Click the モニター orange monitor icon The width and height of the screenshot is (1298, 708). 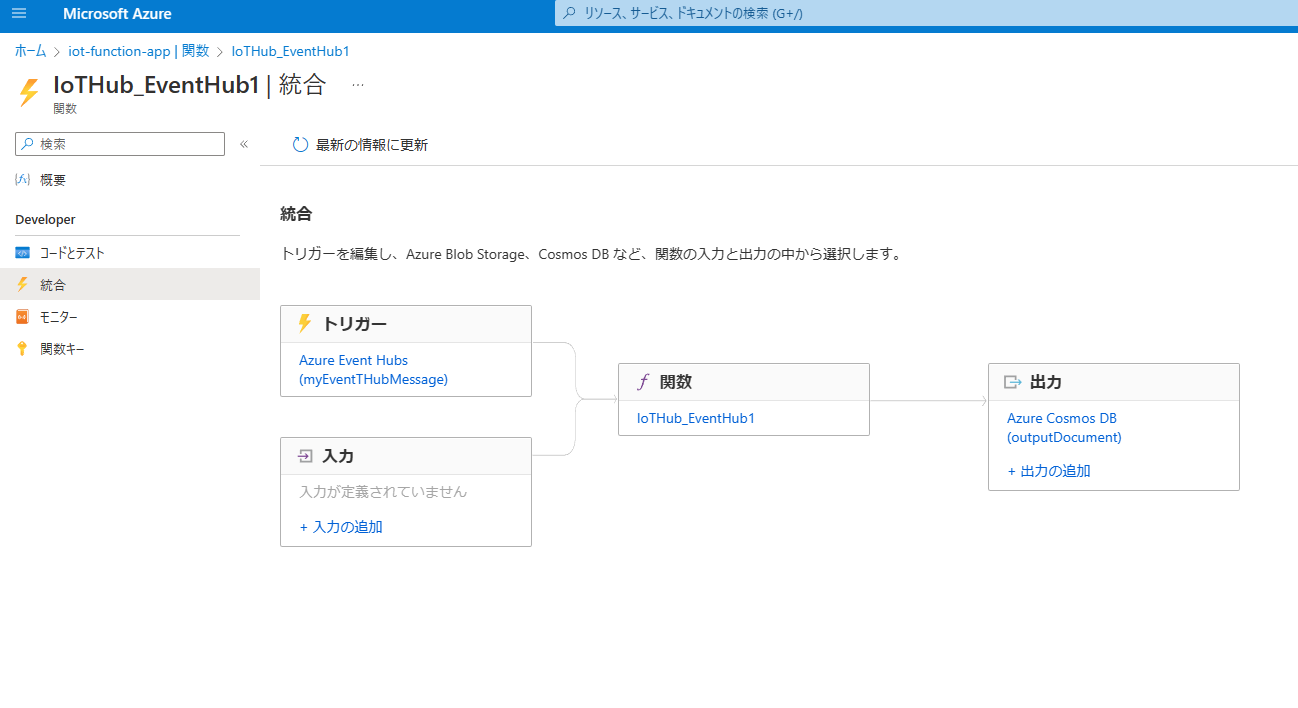point(23,317)
